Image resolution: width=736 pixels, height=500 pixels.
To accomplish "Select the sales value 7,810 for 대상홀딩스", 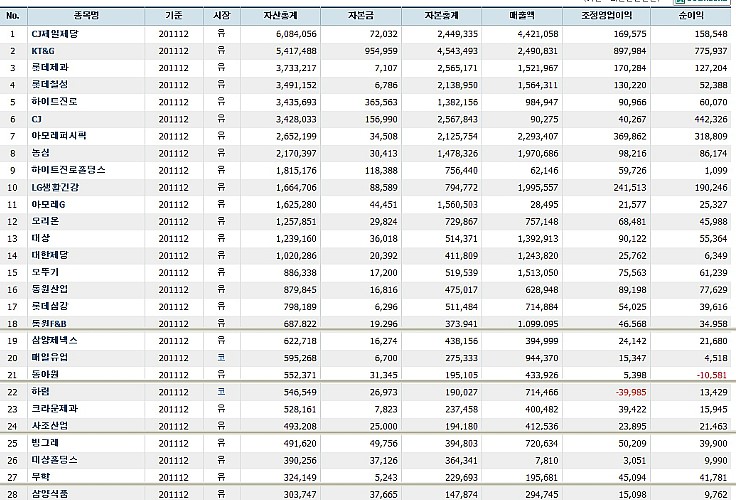I will point(547,461).
